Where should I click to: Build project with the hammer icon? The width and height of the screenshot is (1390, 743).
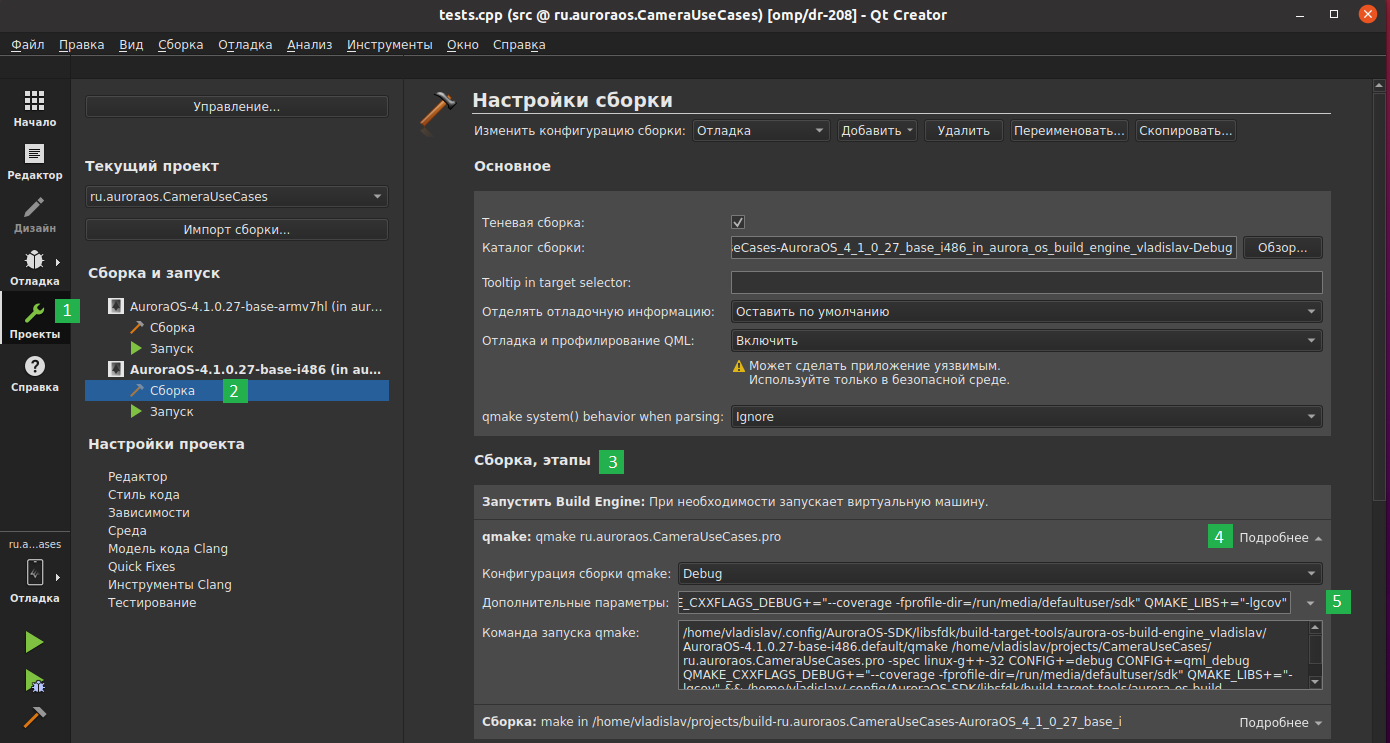[34, 718]
